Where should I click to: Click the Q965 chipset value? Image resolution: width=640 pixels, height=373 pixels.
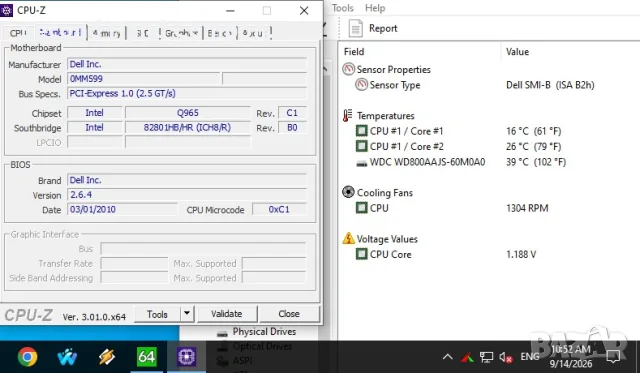tap(188, 113)
